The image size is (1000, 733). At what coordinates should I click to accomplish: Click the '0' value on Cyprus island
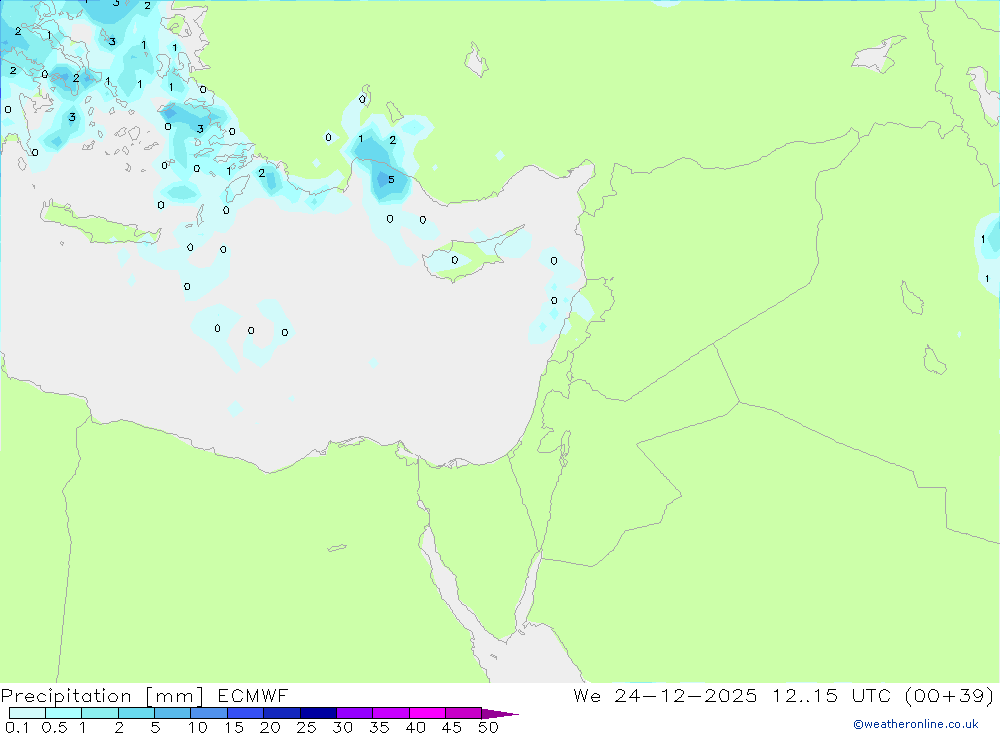pyautogui.click(x=455, y=260)
